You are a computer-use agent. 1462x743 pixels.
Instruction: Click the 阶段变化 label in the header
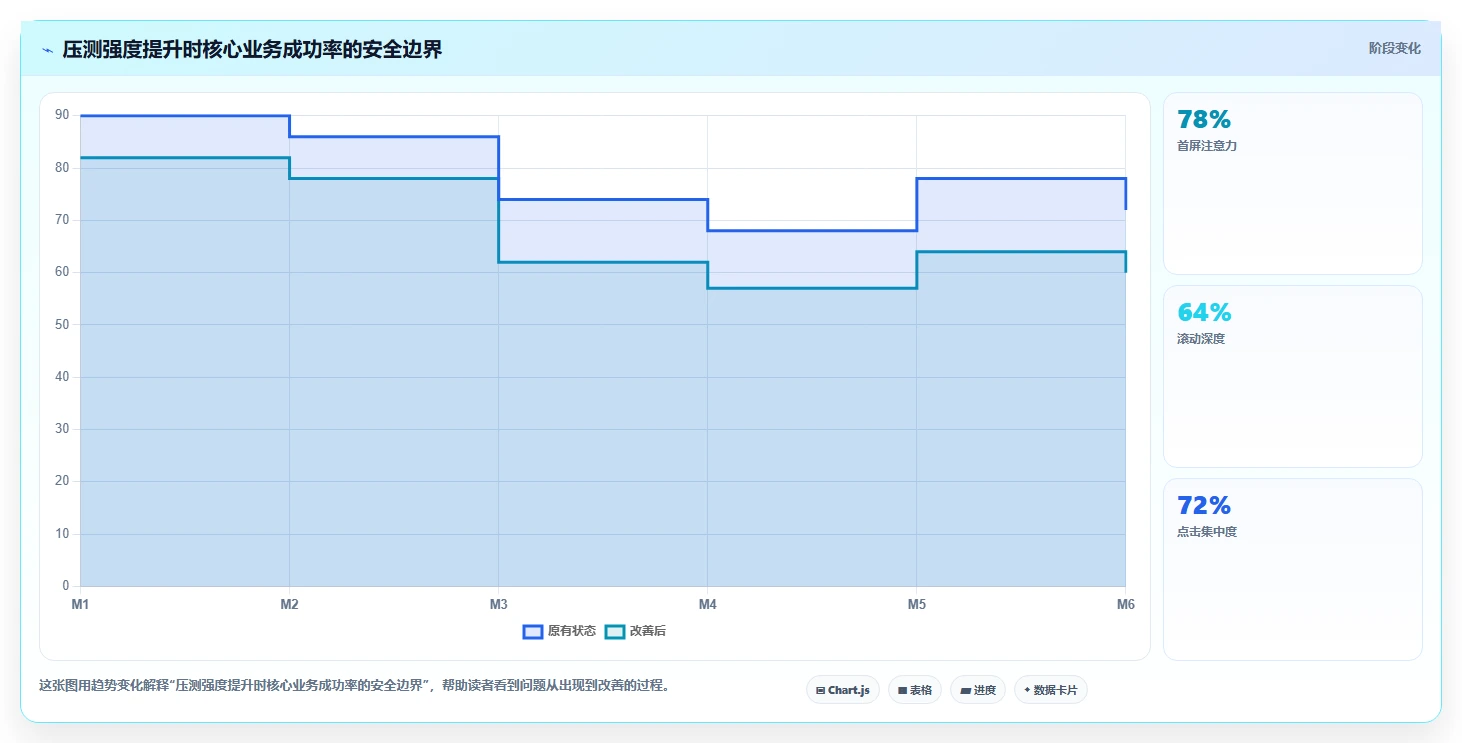click(1395, 49)
